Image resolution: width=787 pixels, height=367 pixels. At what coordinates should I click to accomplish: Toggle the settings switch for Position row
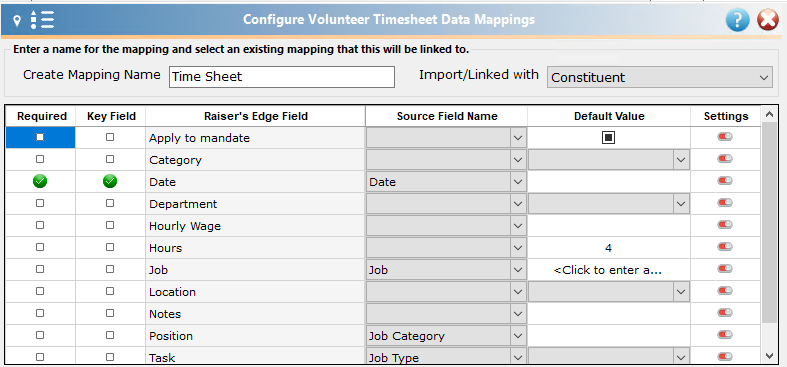point(725,334)
